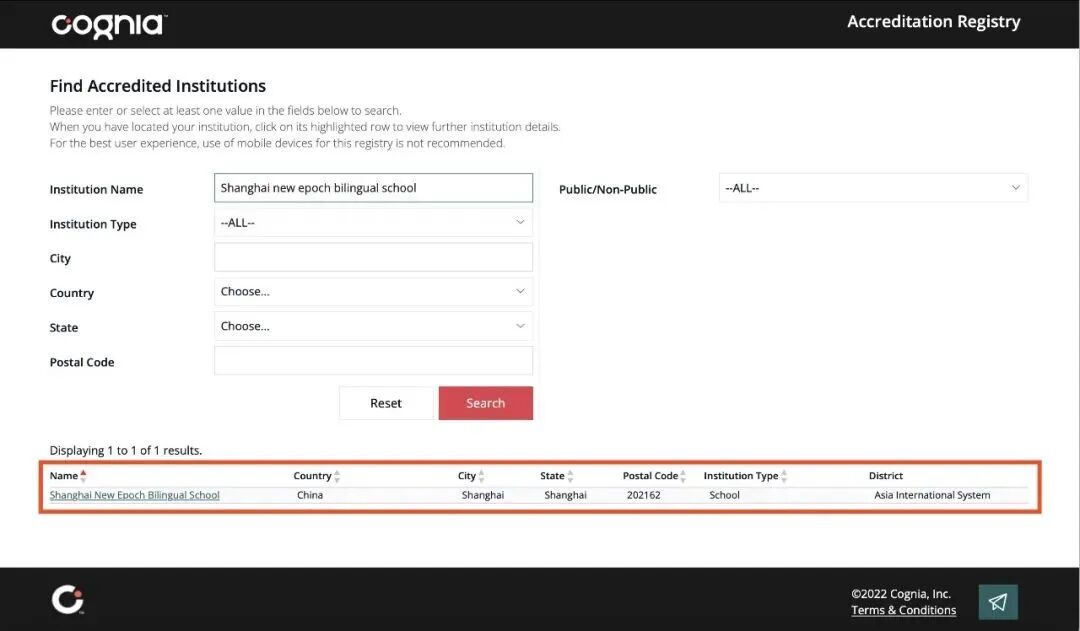
Task: Open the State dropdown
Action: 373,326
